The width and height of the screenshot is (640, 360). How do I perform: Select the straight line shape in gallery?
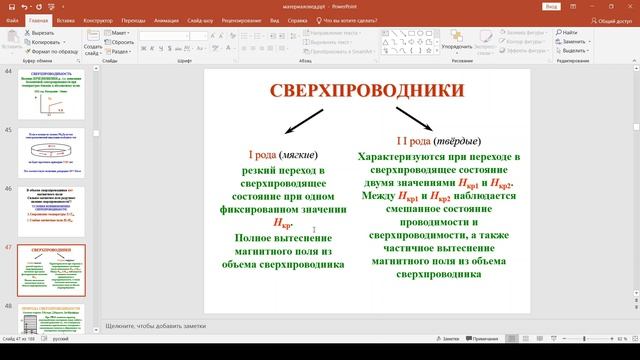(394, 33)
